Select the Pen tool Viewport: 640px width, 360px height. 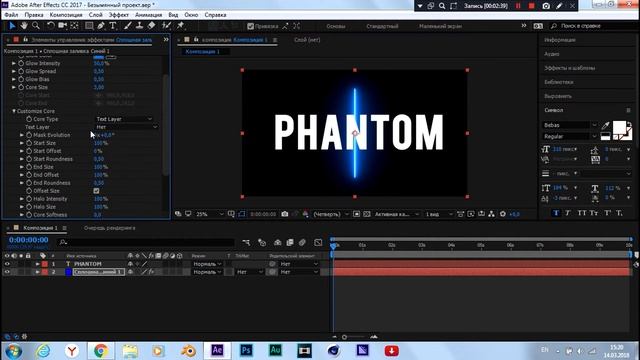click(x=100, y=26)
